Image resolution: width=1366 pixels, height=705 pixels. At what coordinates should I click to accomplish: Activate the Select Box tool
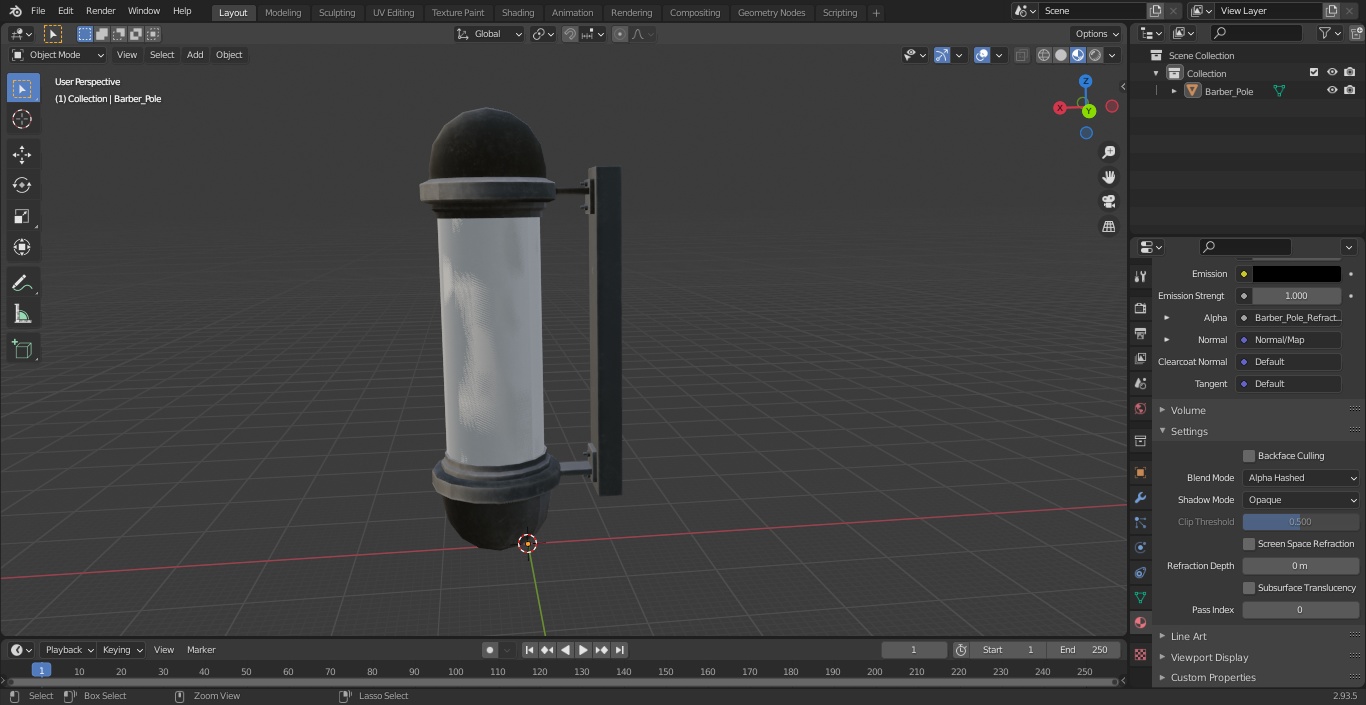click(x=22, y=88)
